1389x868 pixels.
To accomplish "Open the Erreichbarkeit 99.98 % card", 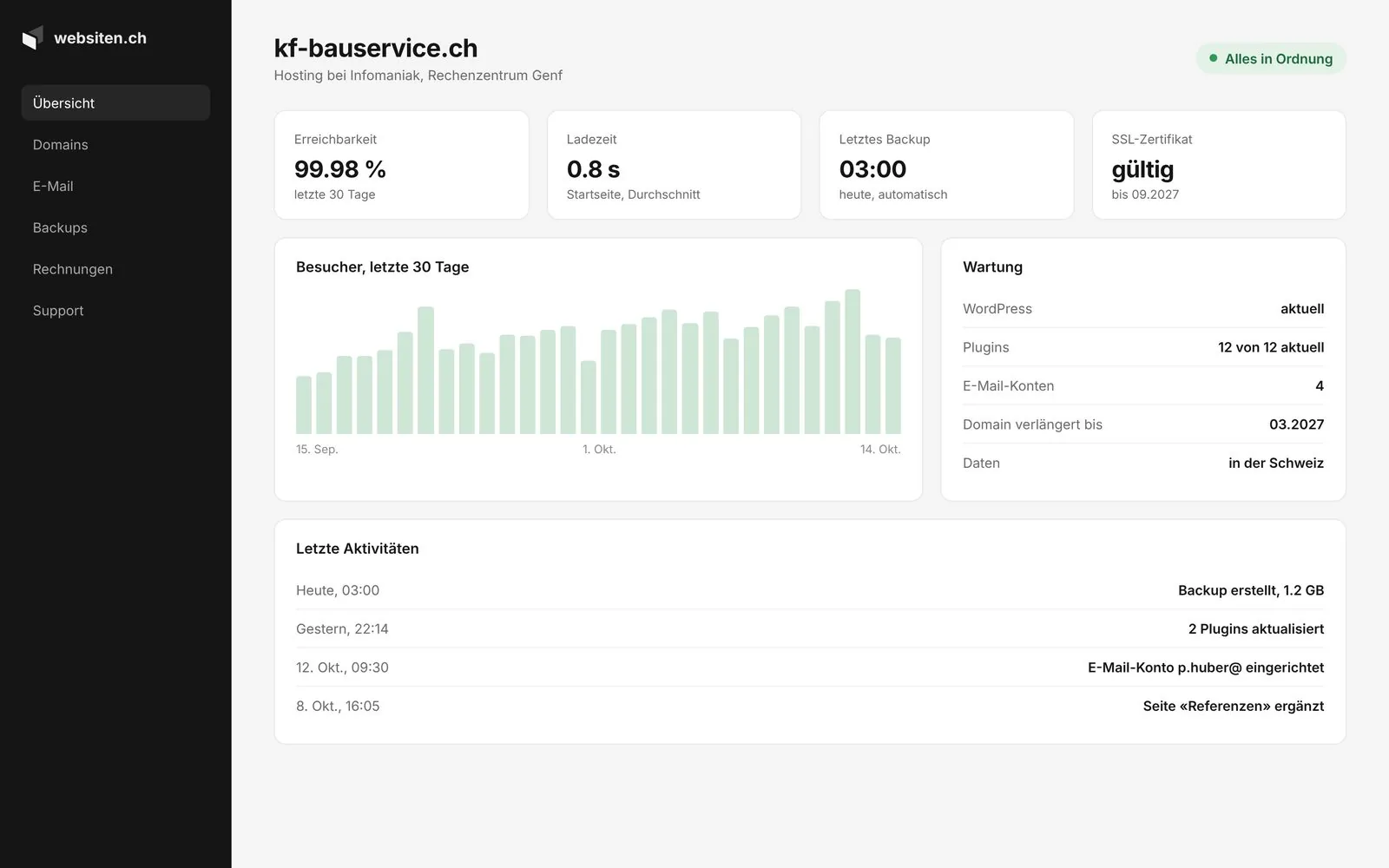I will click(x=401, y=165).
